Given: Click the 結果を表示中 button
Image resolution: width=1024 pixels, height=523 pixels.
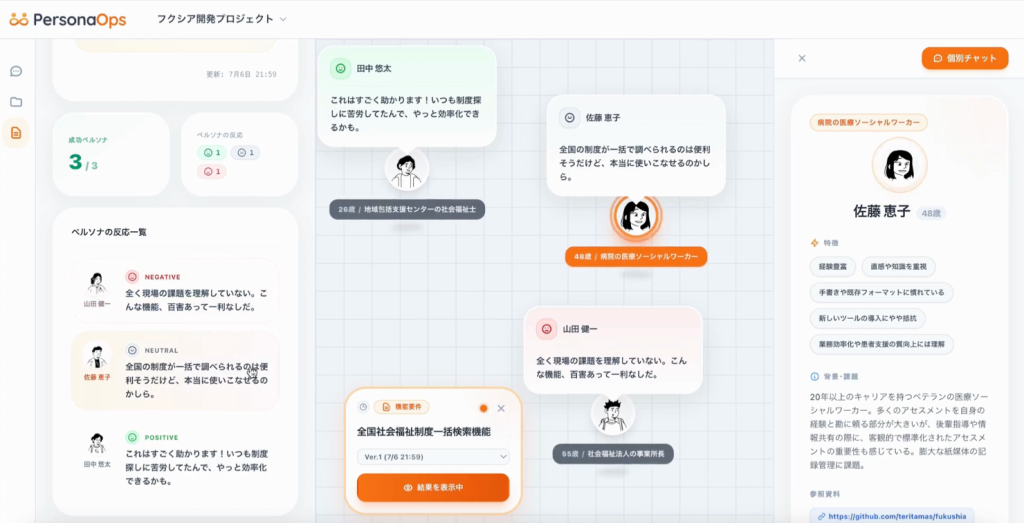Looking at the screenshot, I should 433,487.
